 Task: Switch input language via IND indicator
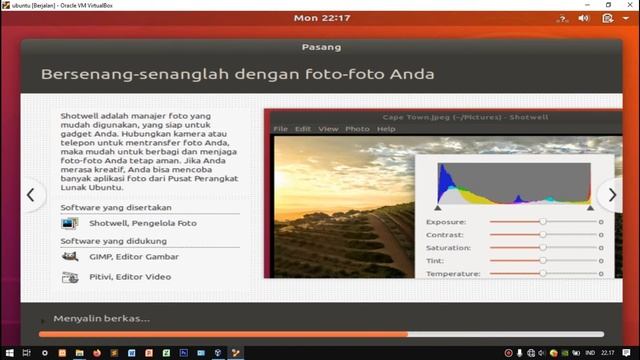[x=590, y=353]
